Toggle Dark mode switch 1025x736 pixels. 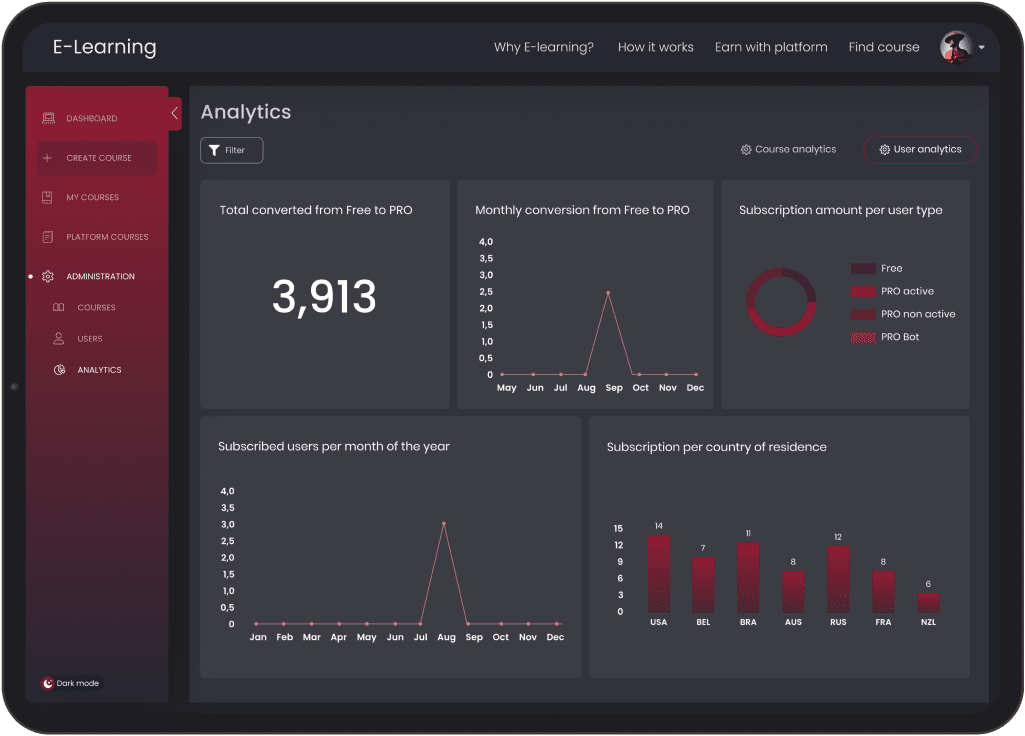click(48, 684)
